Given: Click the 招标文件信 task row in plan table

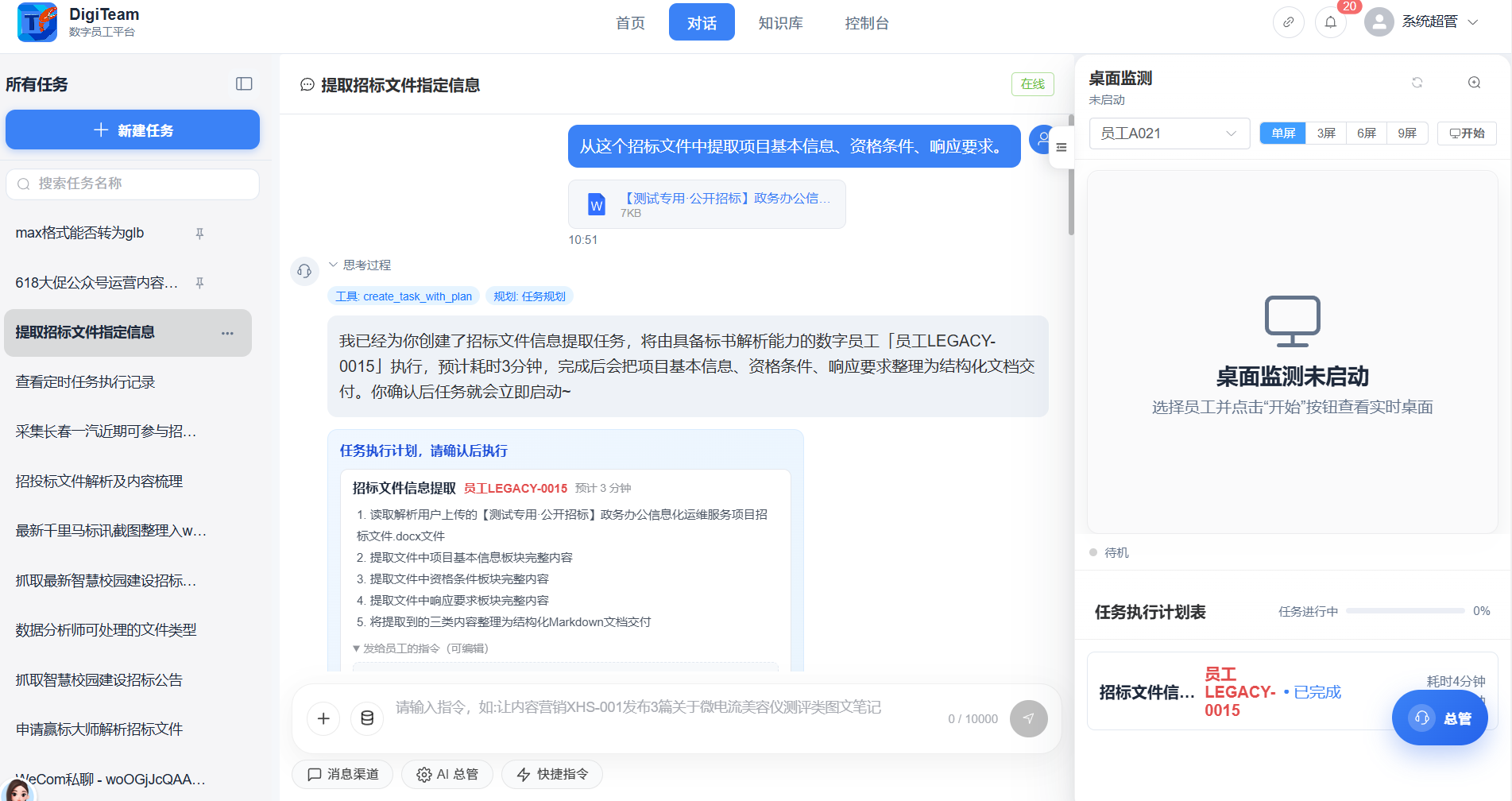Looking at the screenshot, I should coord(1292,691).
